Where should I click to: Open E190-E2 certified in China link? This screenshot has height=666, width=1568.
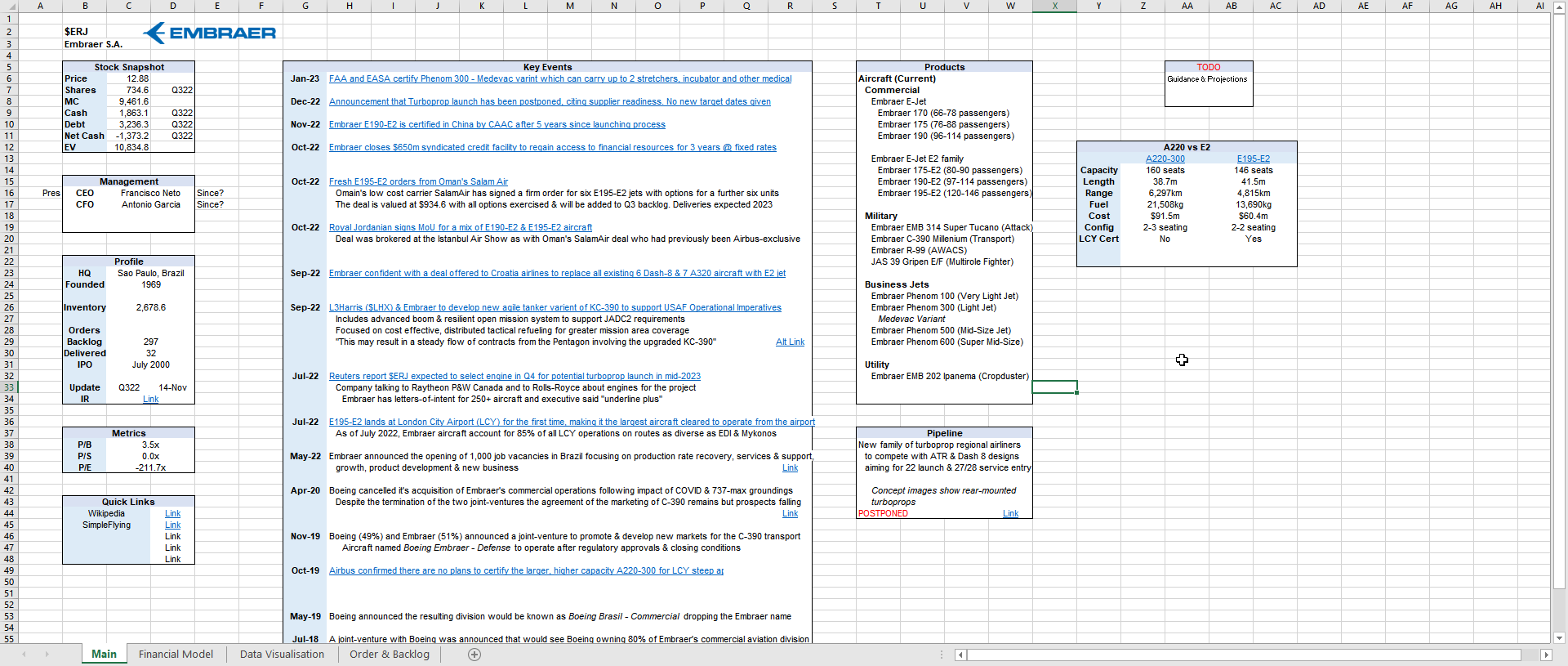tap(497, 125)
